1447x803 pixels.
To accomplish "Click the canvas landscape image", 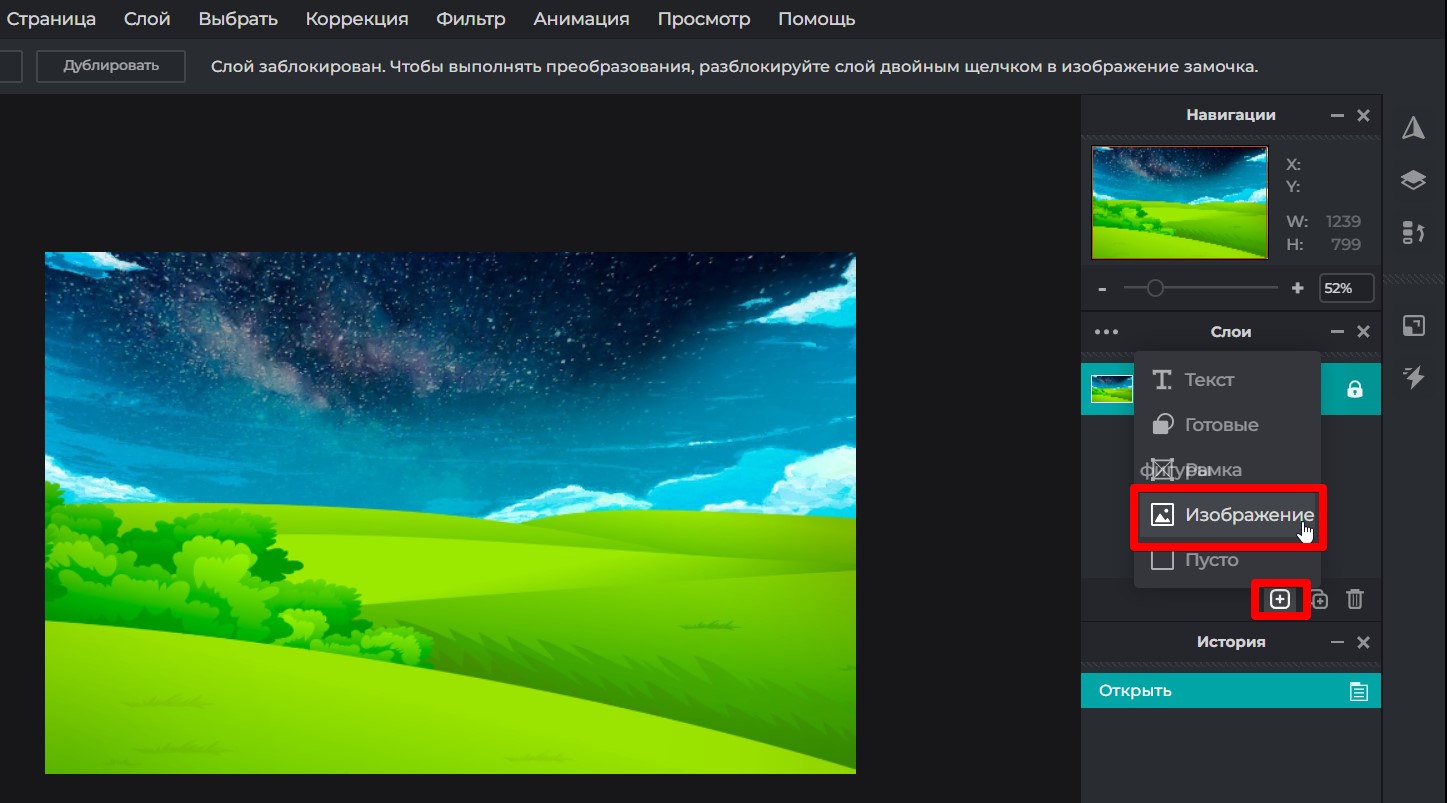I will (450, 513).
